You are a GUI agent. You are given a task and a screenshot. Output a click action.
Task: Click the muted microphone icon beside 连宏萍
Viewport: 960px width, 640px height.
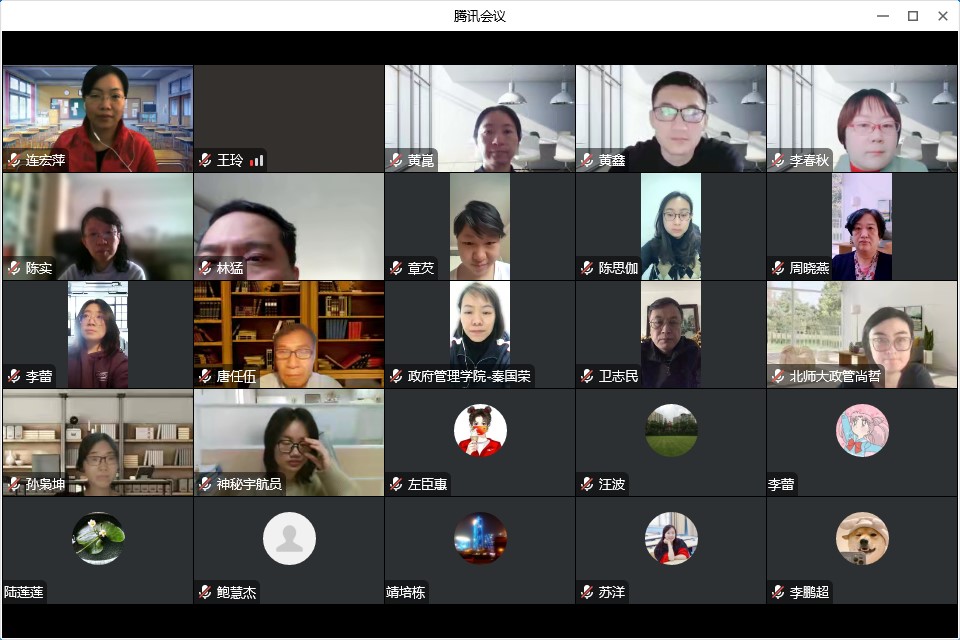14,160
